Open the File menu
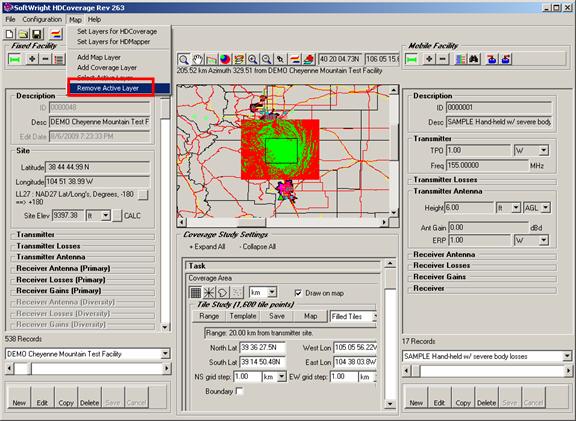Screen dimensions: 576x421 coord(10,19)
